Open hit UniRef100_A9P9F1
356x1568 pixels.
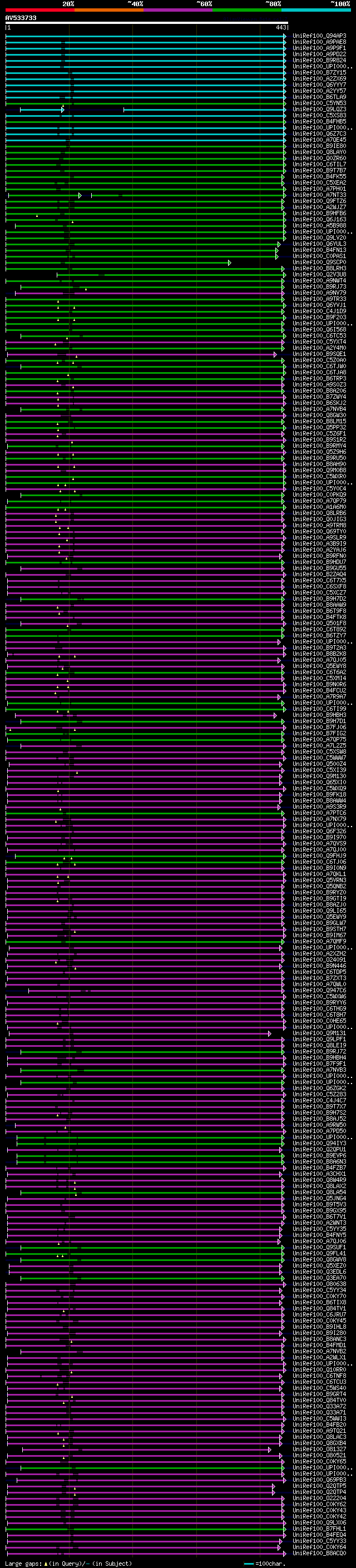[319, 48]
